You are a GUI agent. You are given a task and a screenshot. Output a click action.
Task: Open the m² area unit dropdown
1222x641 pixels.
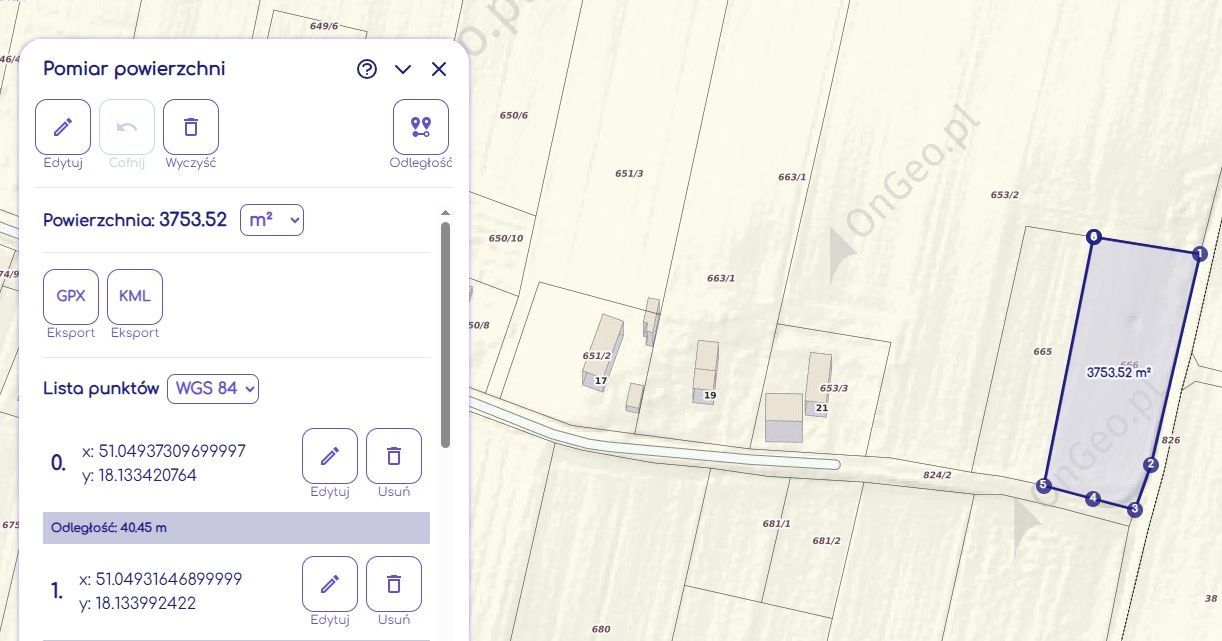click(x=272, y=220)
